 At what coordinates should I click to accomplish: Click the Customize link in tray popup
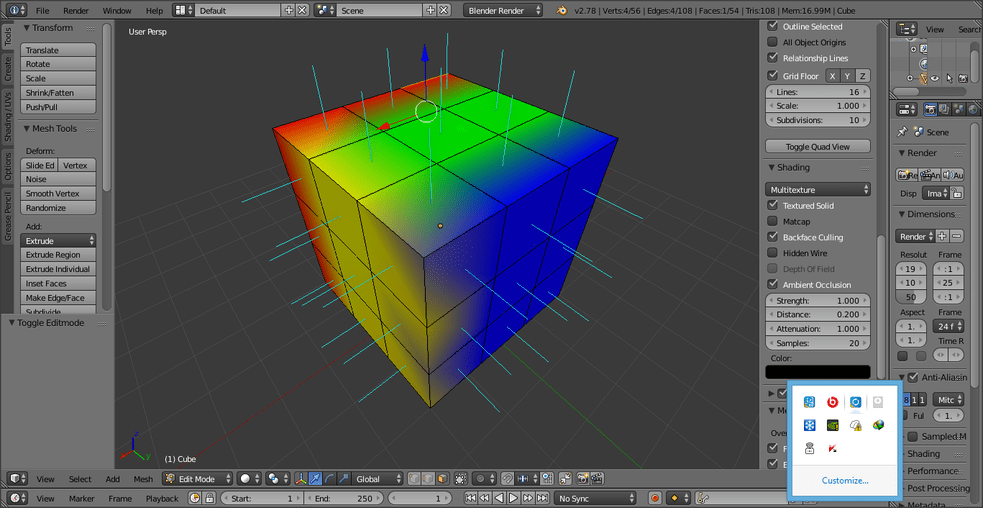tap(845, 480)
